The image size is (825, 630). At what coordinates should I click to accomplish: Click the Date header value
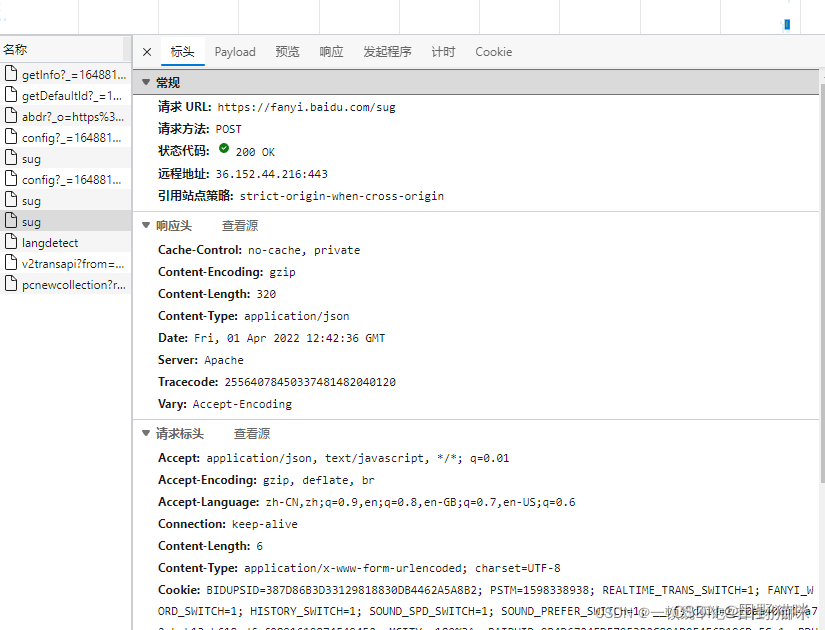289,338
